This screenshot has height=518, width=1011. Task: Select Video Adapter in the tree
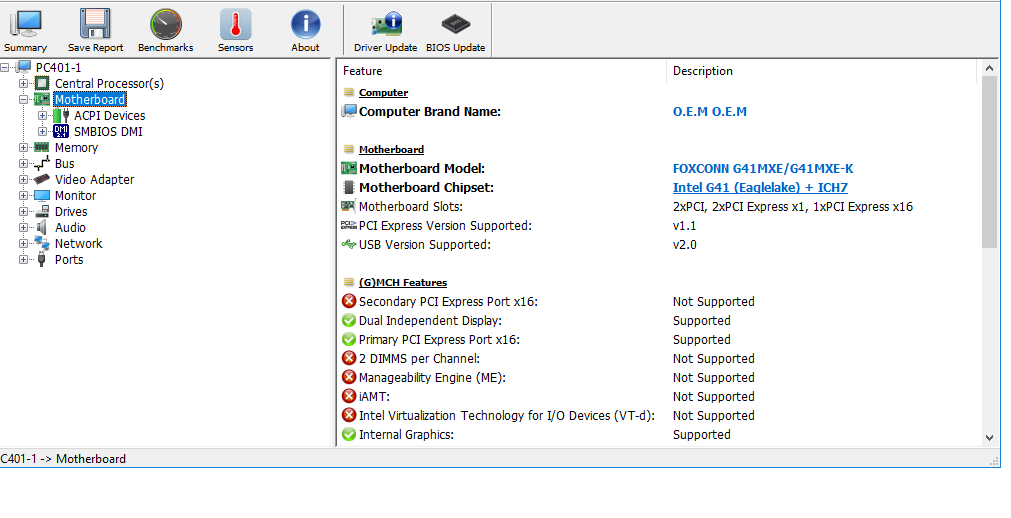click(94, 180)
